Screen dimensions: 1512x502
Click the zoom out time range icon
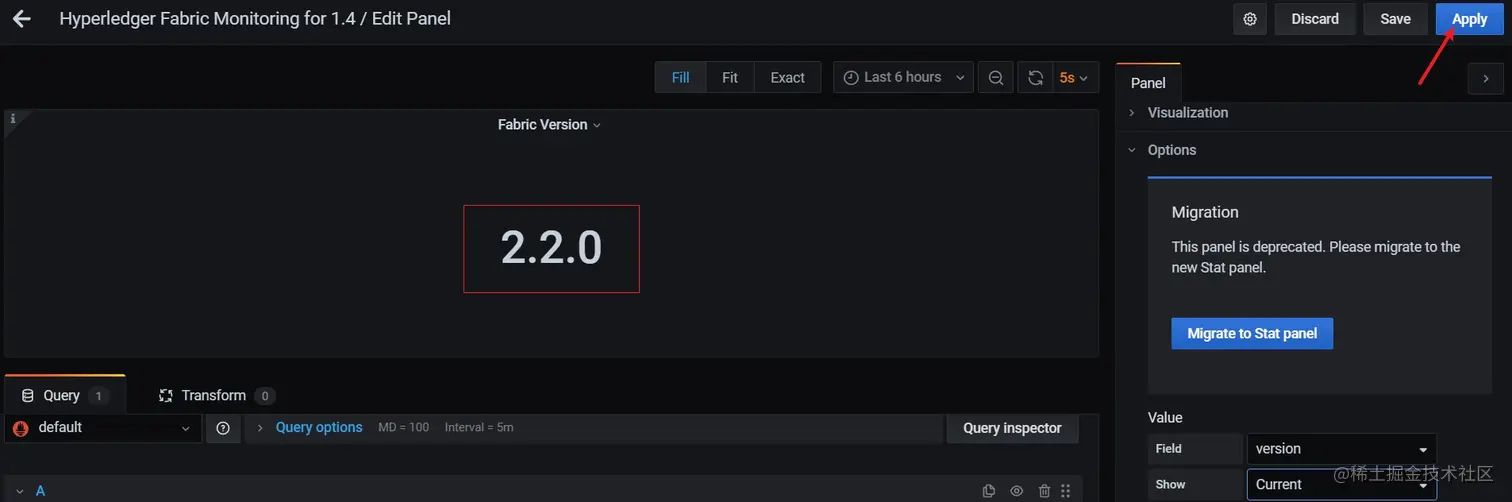click(x=995, y=77)
